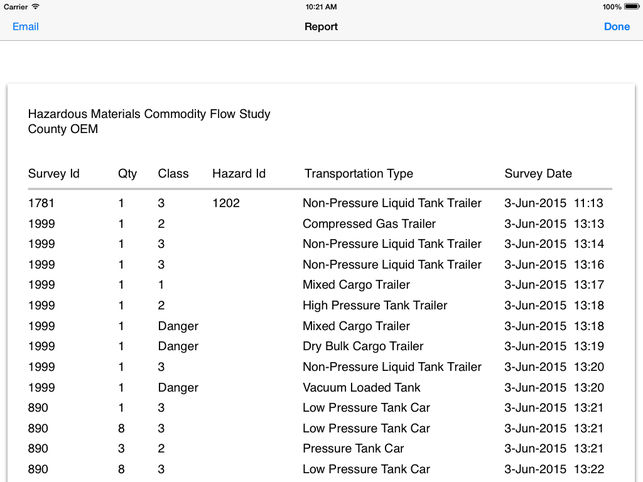Tap the High Pressure Tank Trailer entry
Image resolution: width=643 pixels, height=482 pixels.
tap(376, 306)
